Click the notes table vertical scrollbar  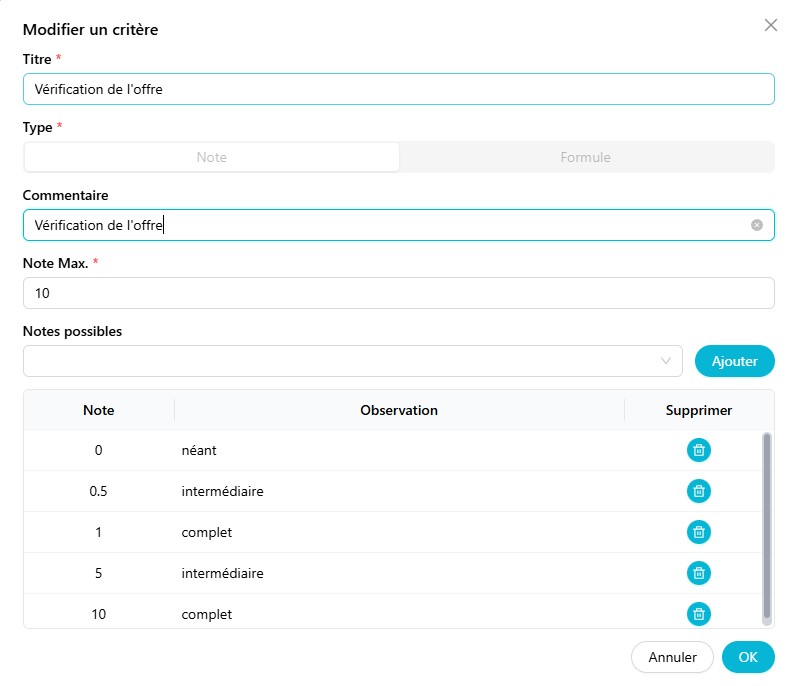tap(767, 525)
